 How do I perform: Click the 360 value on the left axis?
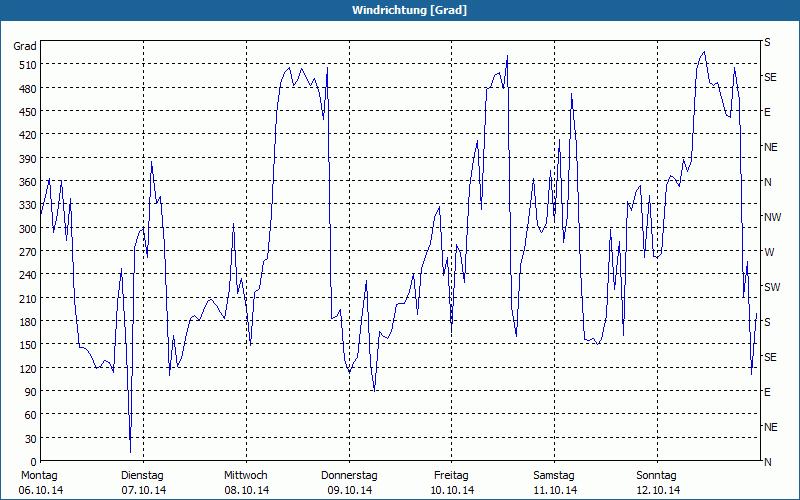tap(28, 182)
